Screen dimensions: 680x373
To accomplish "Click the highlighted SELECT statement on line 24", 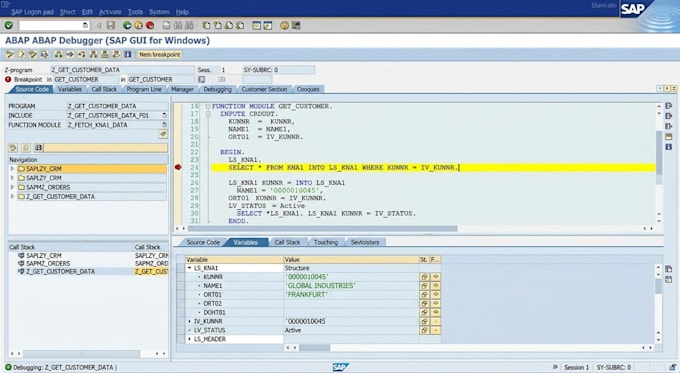I will coord(434,167).
